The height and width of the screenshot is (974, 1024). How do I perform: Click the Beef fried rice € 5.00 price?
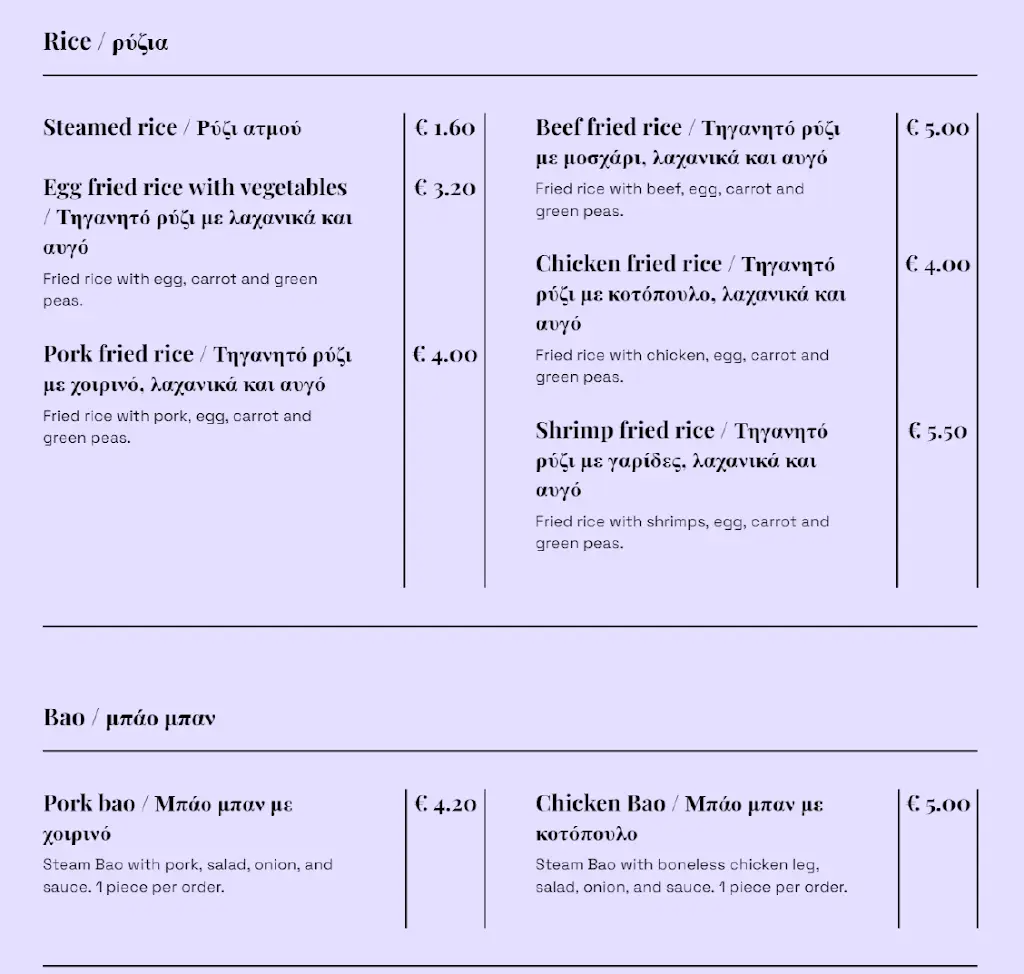(x=937, y=128)
